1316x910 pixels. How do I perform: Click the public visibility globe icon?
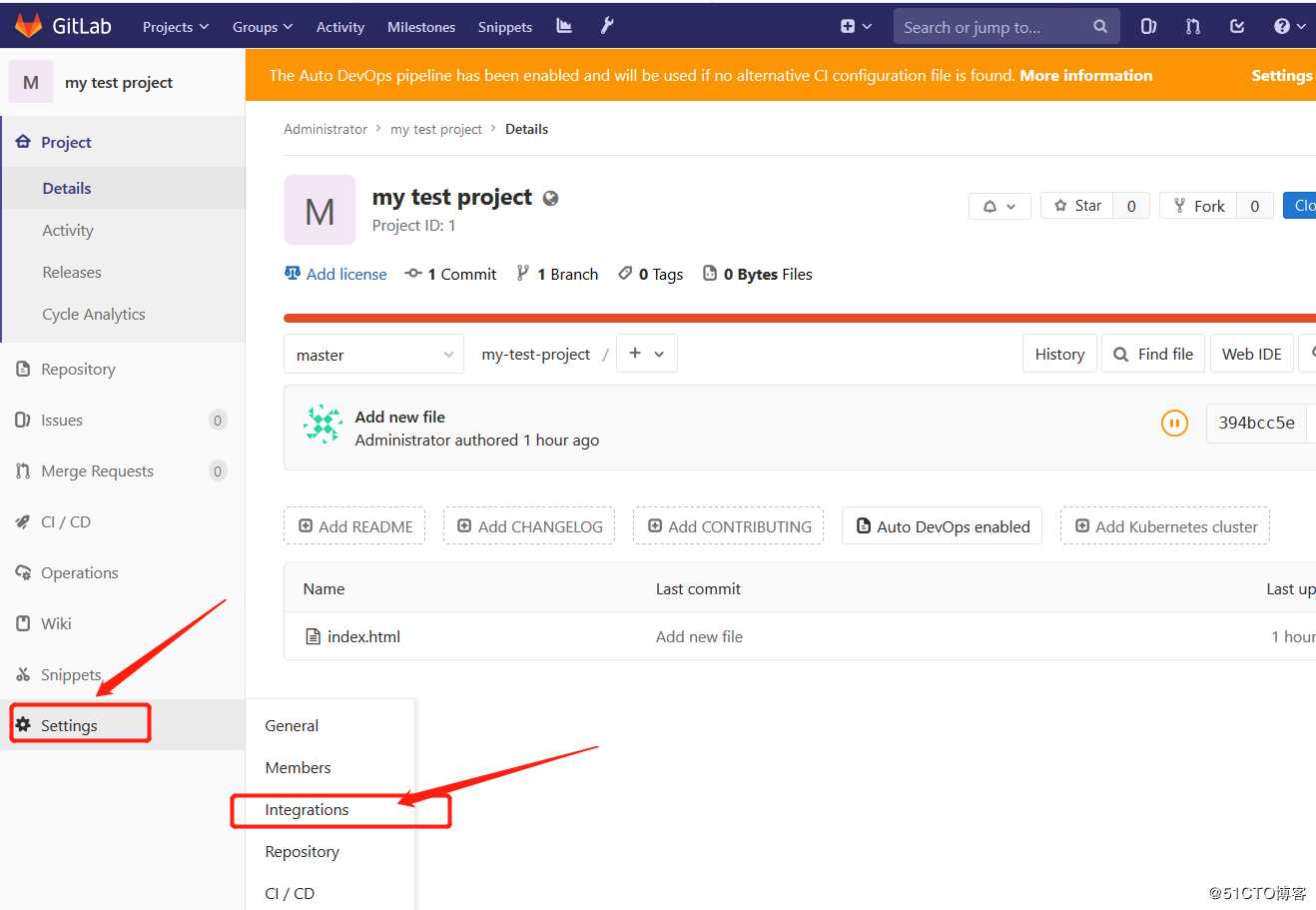click(x=550, y=198)
